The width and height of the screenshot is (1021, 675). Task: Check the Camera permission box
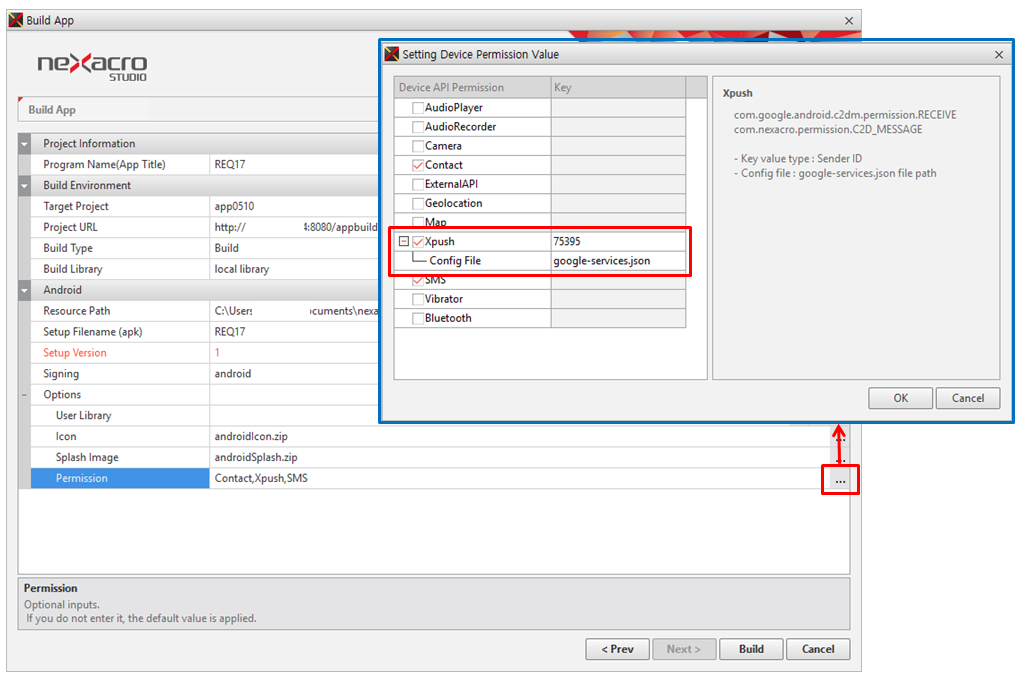[418, 146]
